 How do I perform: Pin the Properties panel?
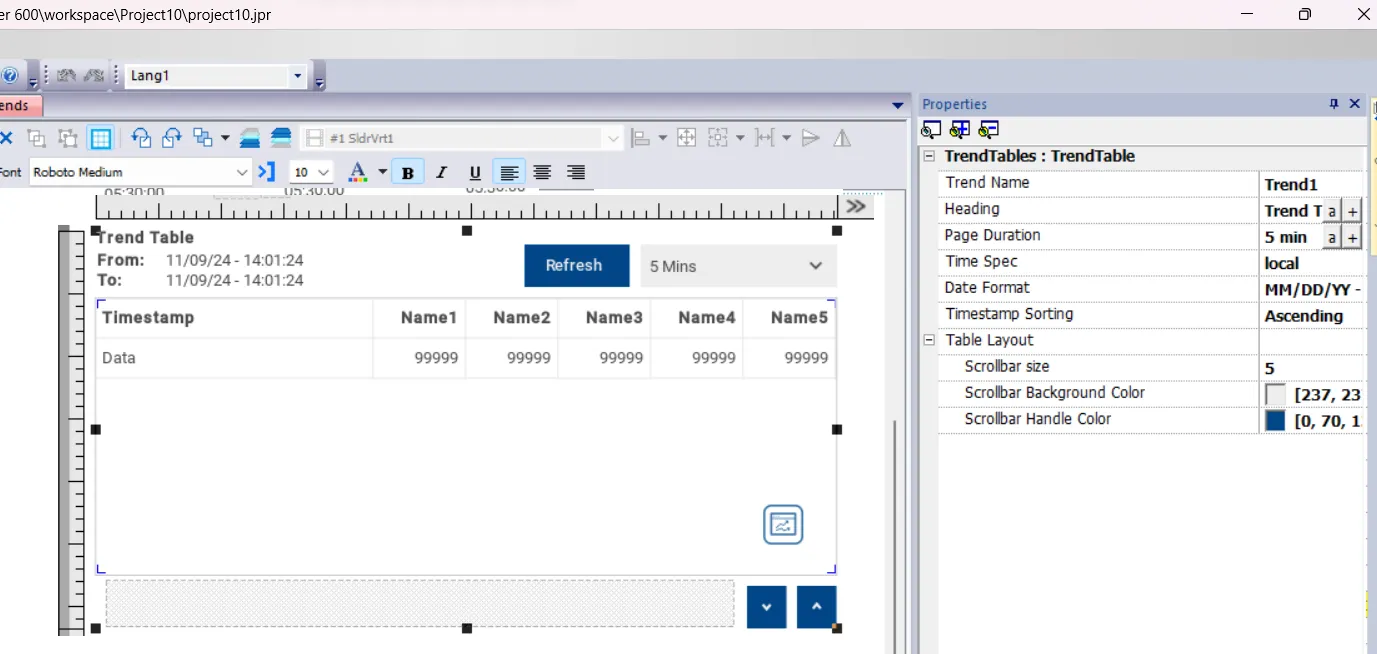coord(1333,104)
